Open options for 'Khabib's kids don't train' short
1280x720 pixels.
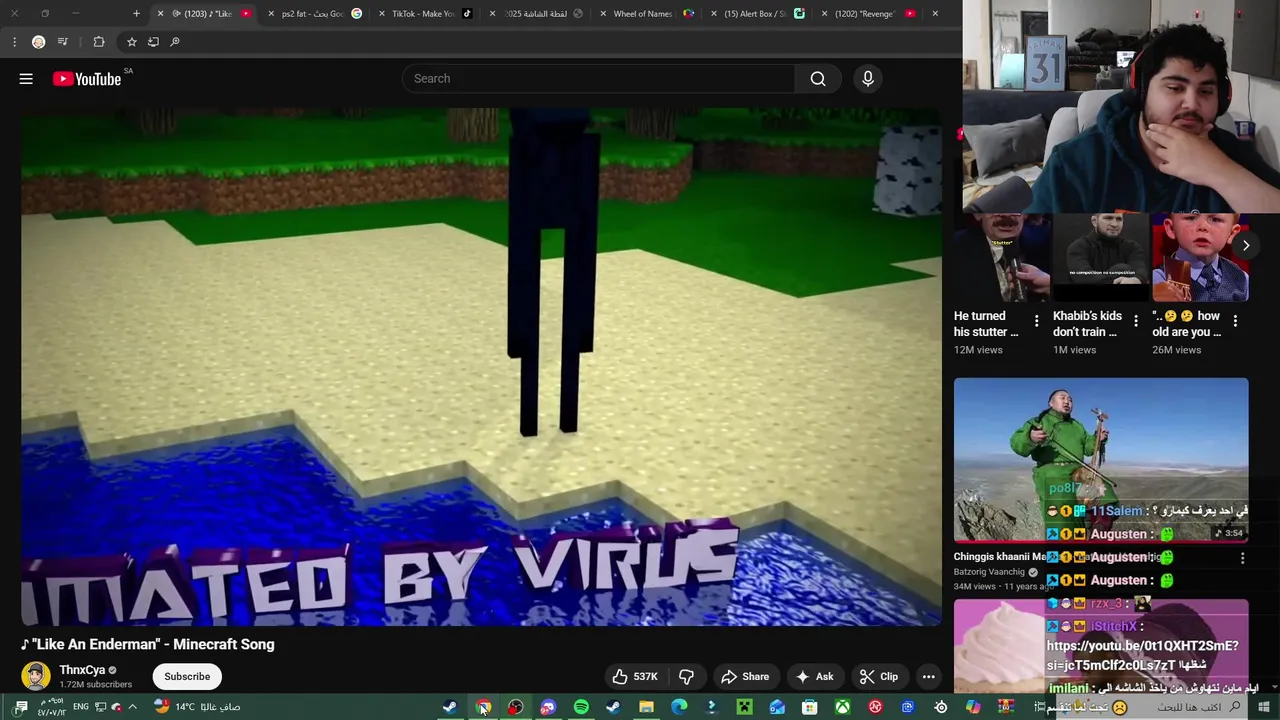pyautogui.click(x=1135, y=321)
